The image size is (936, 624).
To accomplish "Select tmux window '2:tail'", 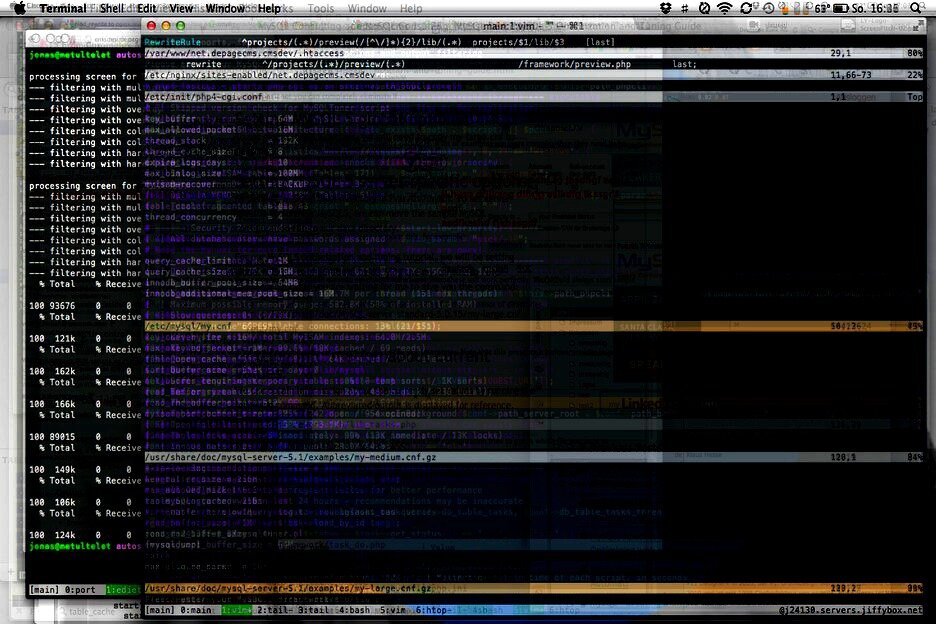I will [x=274, y=610].
